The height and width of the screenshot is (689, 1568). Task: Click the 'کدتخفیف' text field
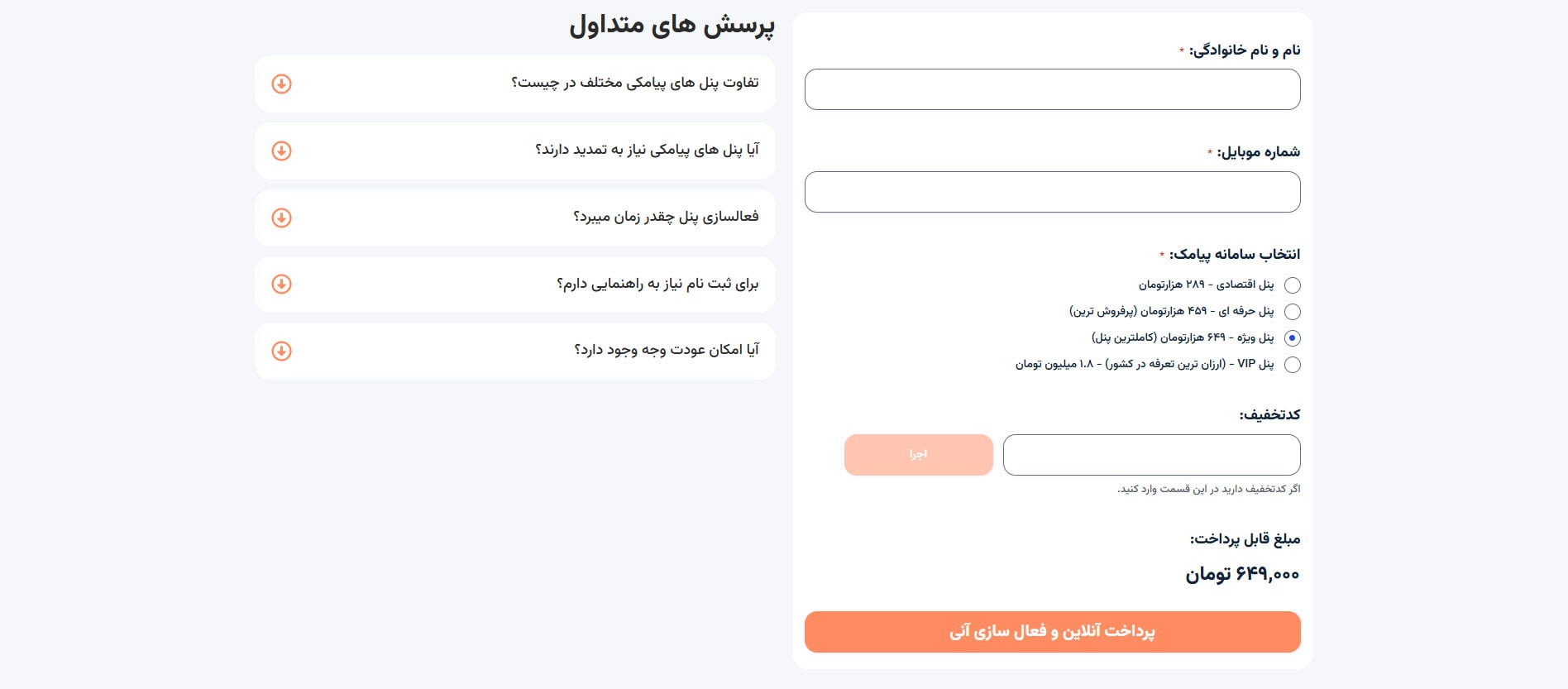coord(1151,455)
